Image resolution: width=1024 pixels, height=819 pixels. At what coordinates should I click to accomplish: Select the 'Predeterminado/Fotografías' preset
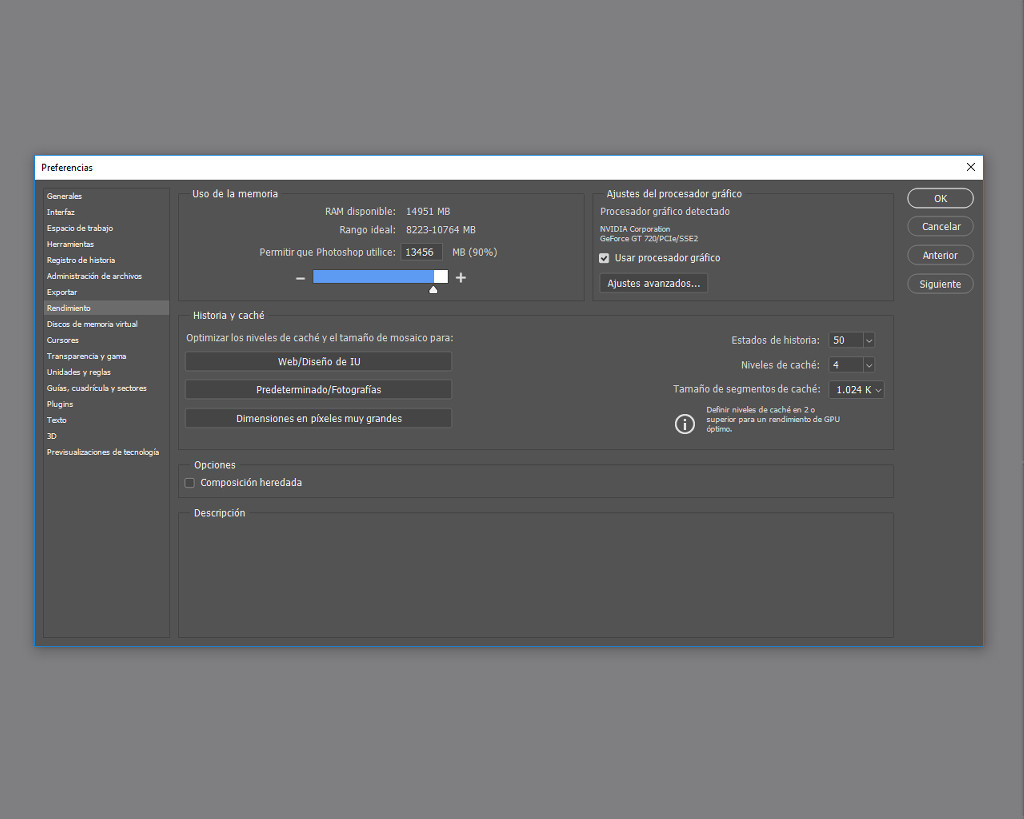[318, 389]
